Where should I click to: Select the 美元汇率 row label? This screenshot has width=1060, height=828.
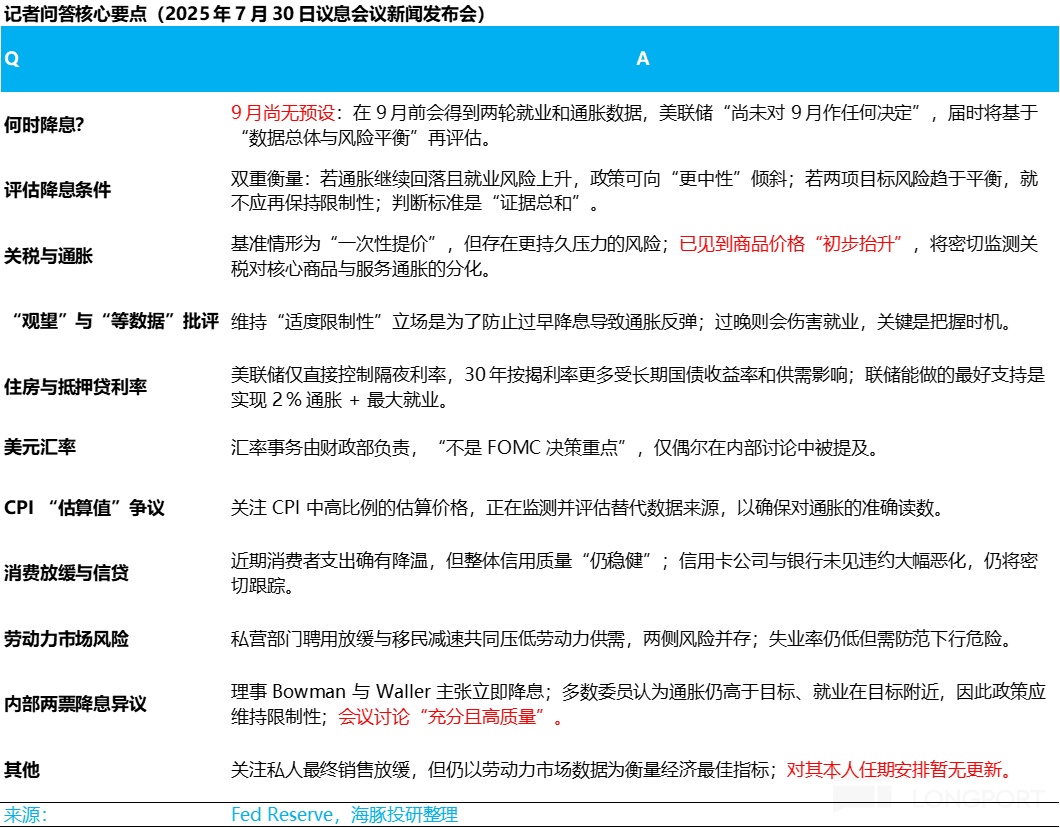click(x=40, y=447)
